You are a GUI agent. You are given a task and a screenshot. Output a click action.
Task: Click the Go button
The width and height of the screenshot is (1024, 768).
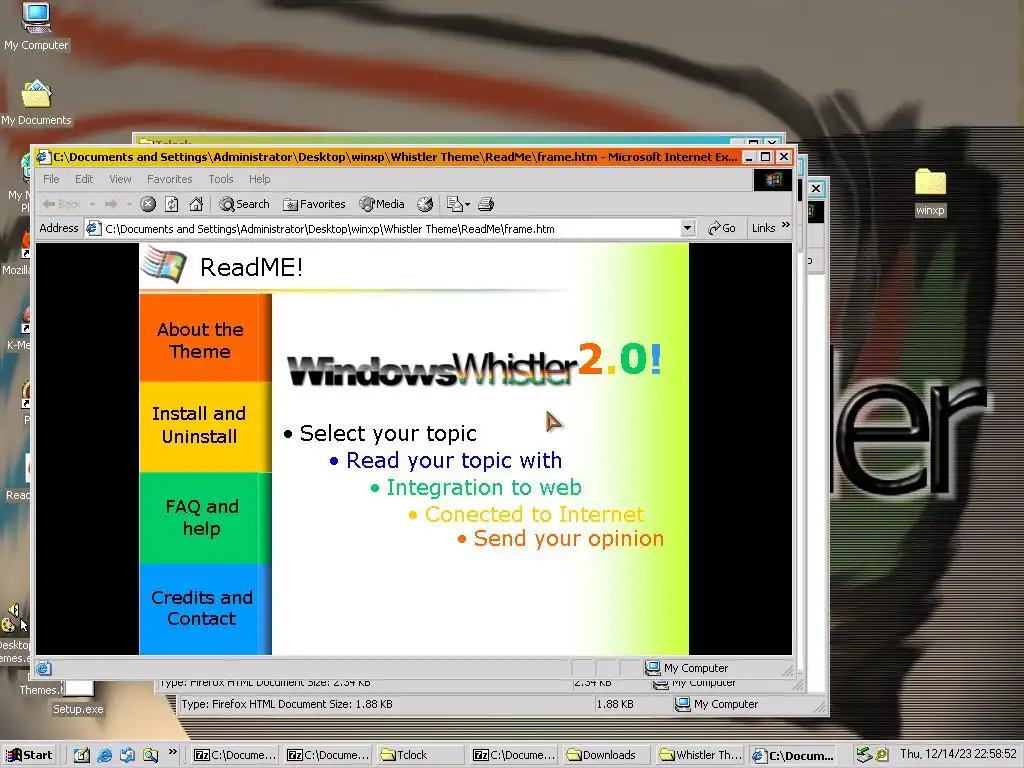point(722,228)
